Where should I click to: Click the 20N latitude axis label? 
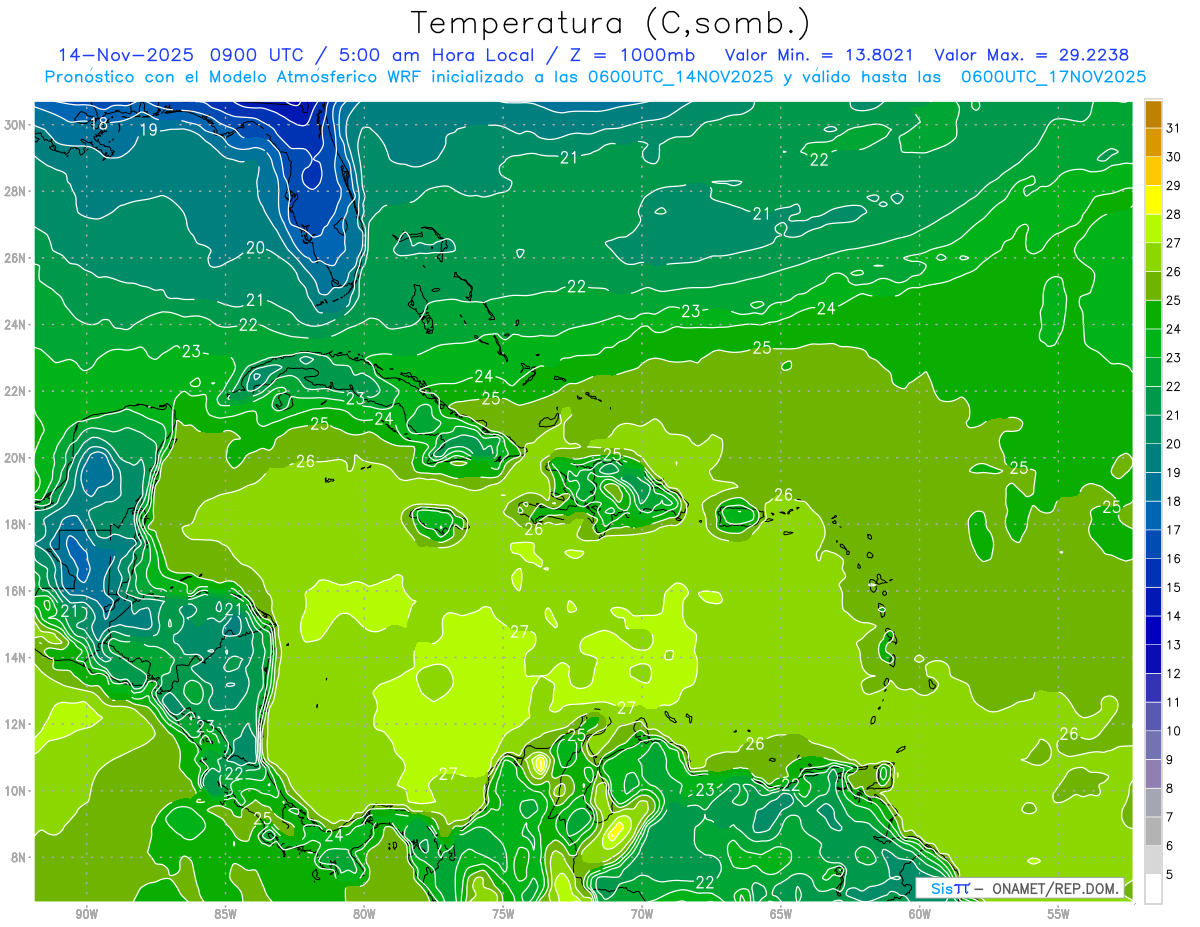point(16,458)
